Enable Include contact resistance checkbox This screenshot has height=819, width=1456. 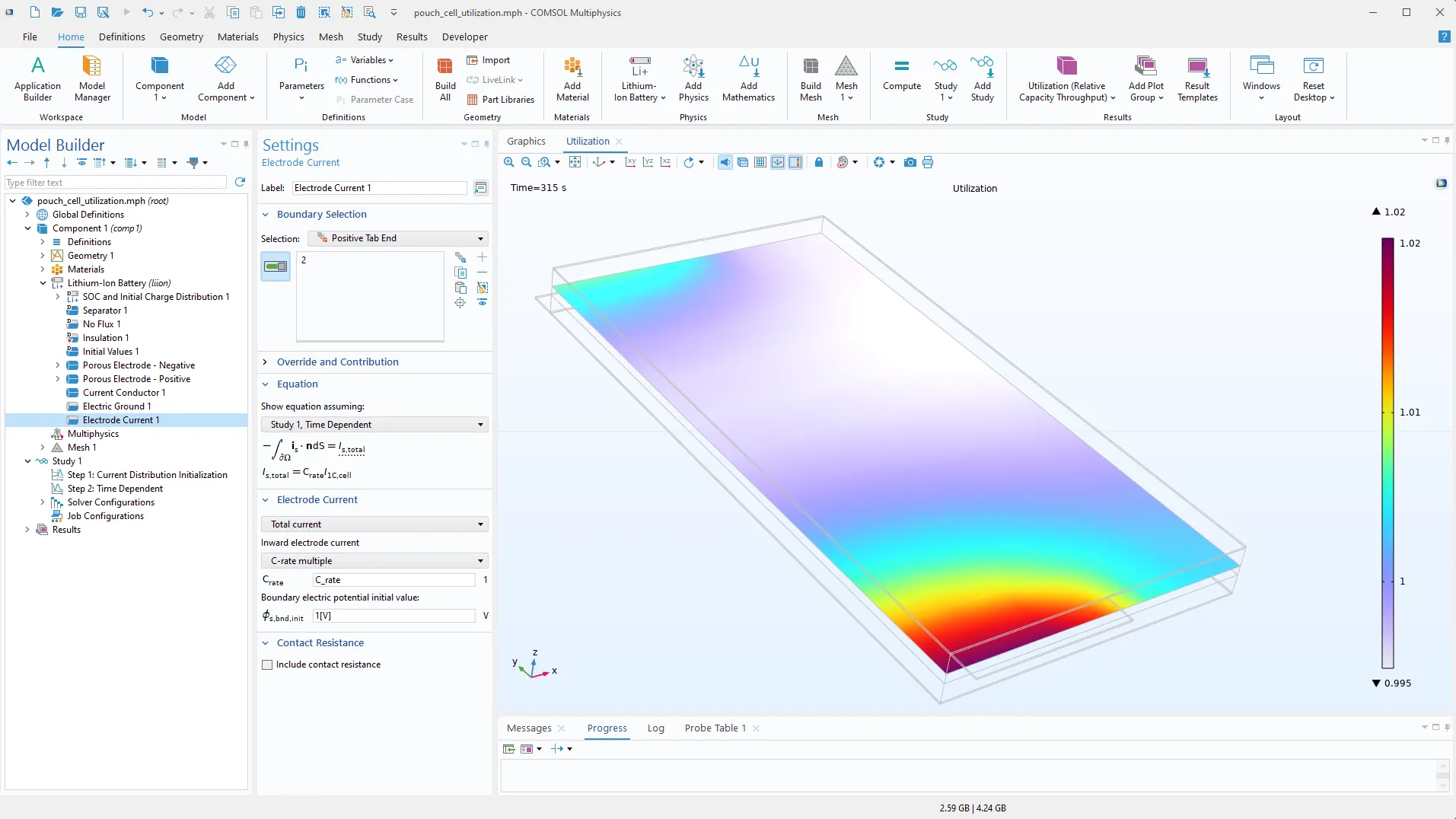click(267, 664)
